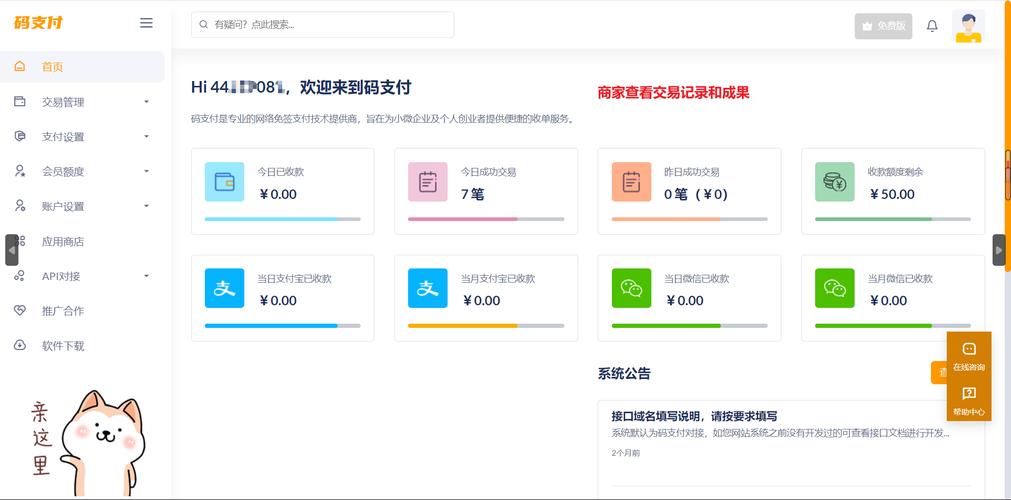Open the user avatar profile

968,26
